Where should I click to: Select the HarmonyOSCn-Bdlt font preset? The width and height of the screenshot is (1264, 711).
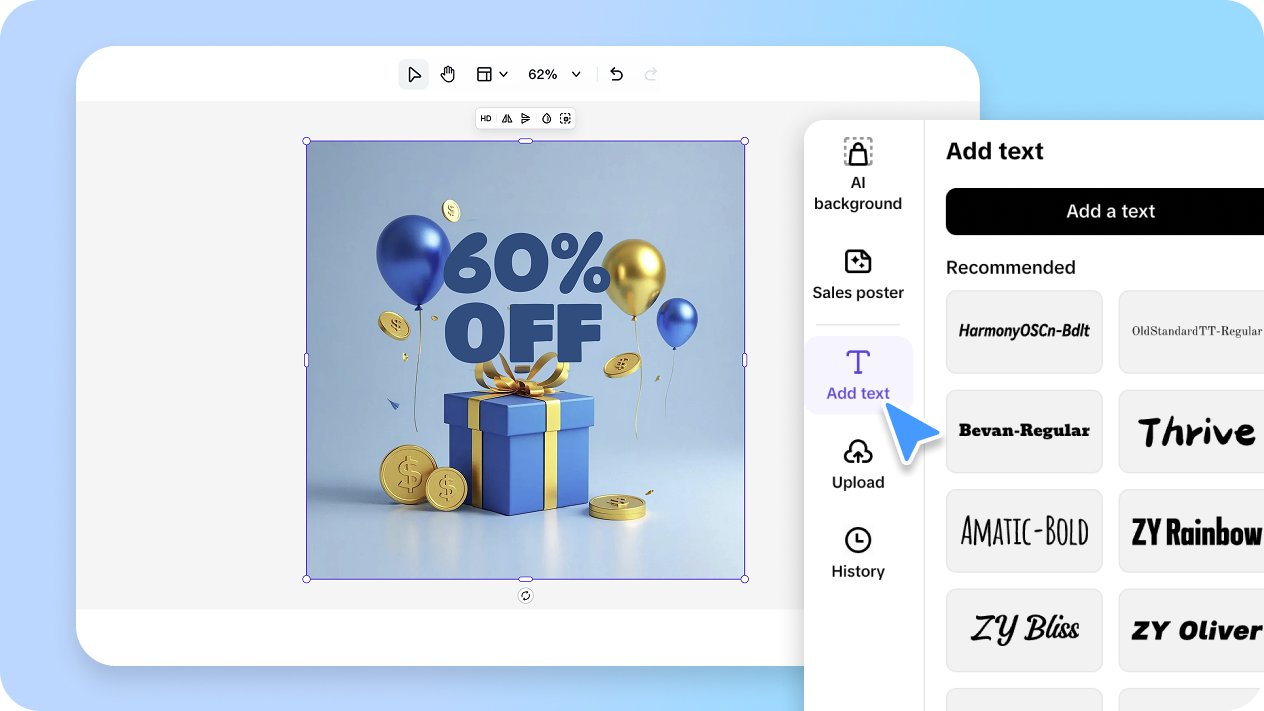point(1024,331)
